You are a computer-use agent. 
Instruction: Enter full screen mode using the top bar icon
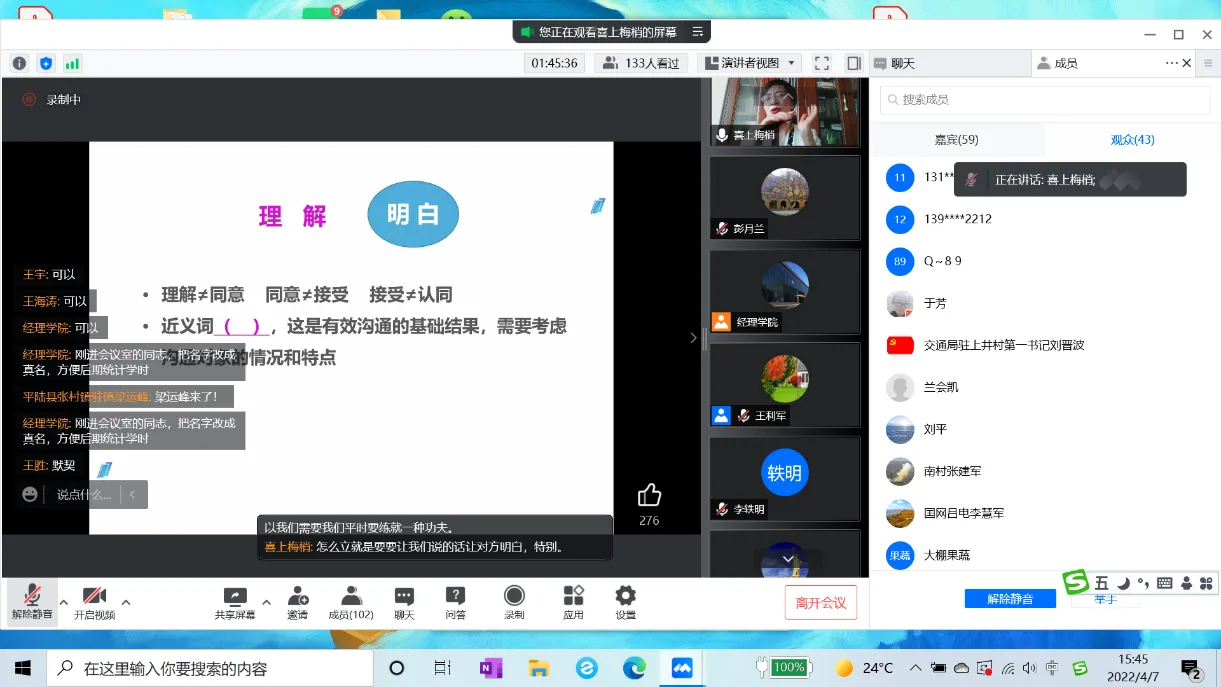point(821,63)
